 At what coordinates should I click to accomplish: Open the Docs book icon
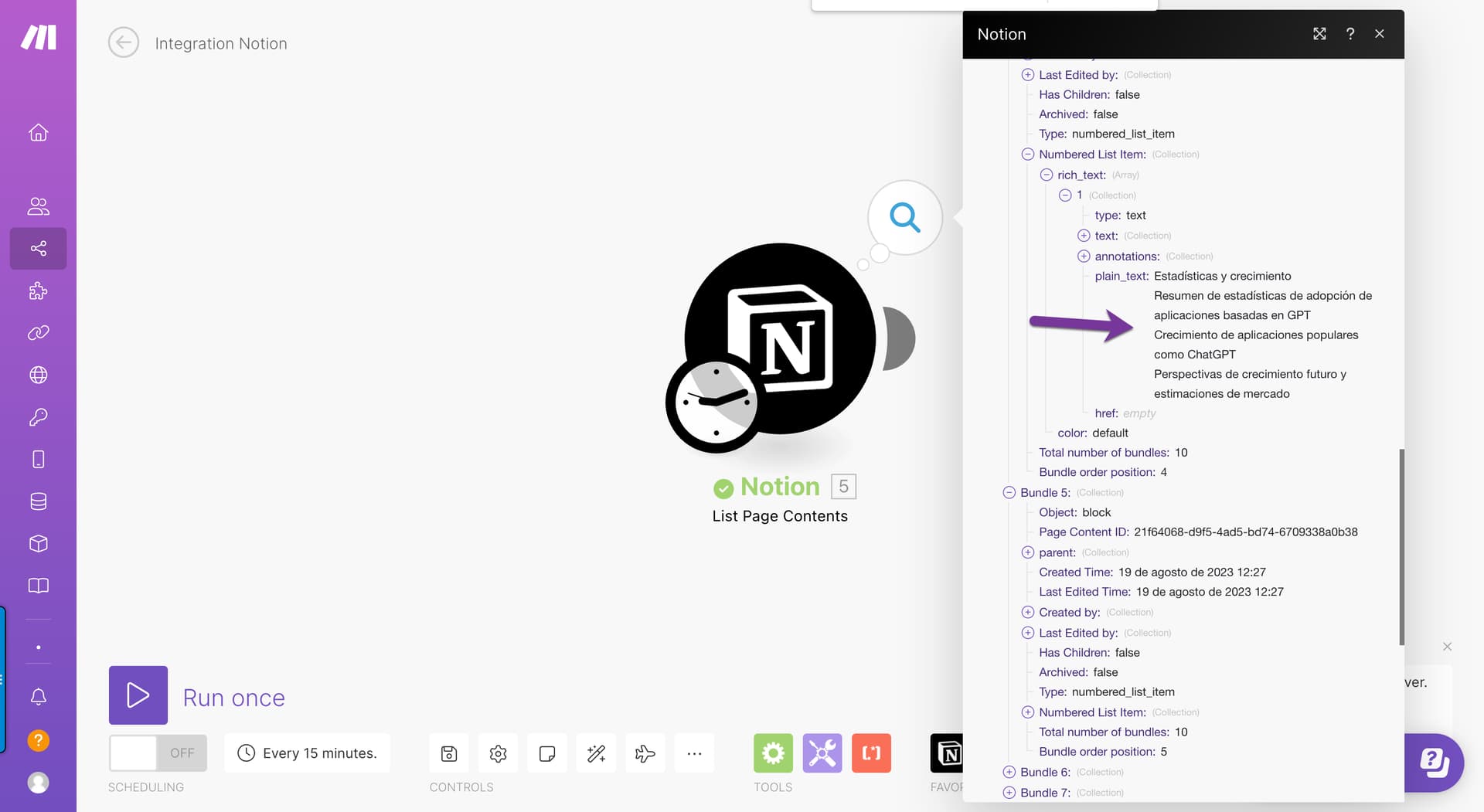point(38,586)
